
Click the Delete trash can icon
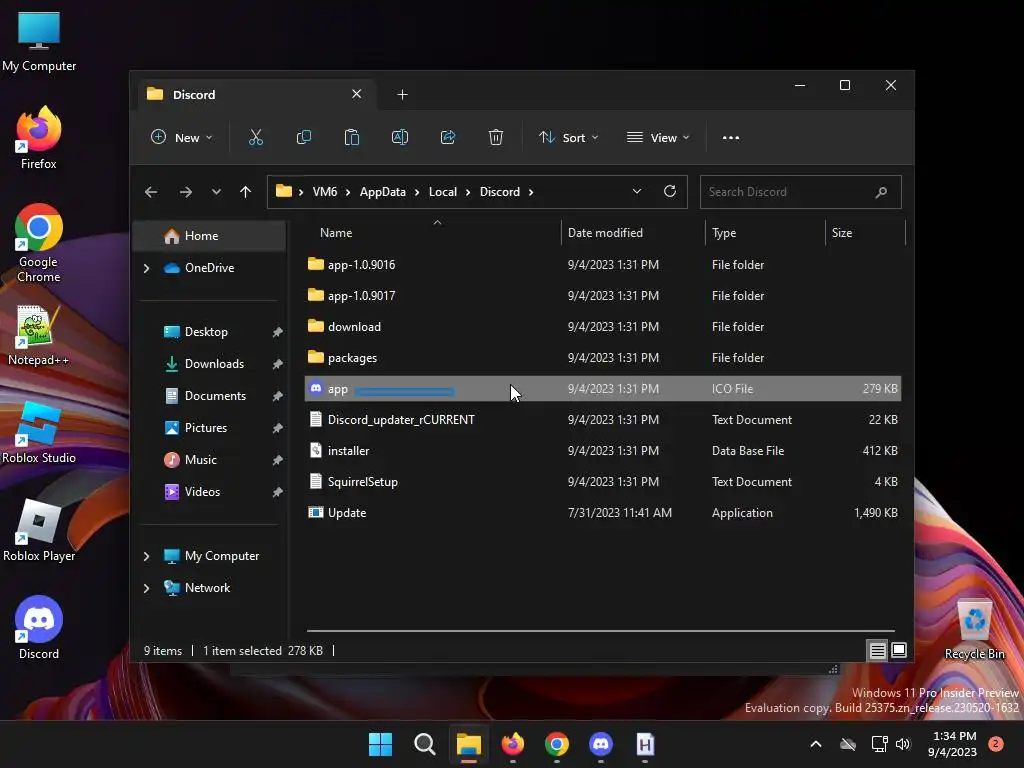pos(496,137)
